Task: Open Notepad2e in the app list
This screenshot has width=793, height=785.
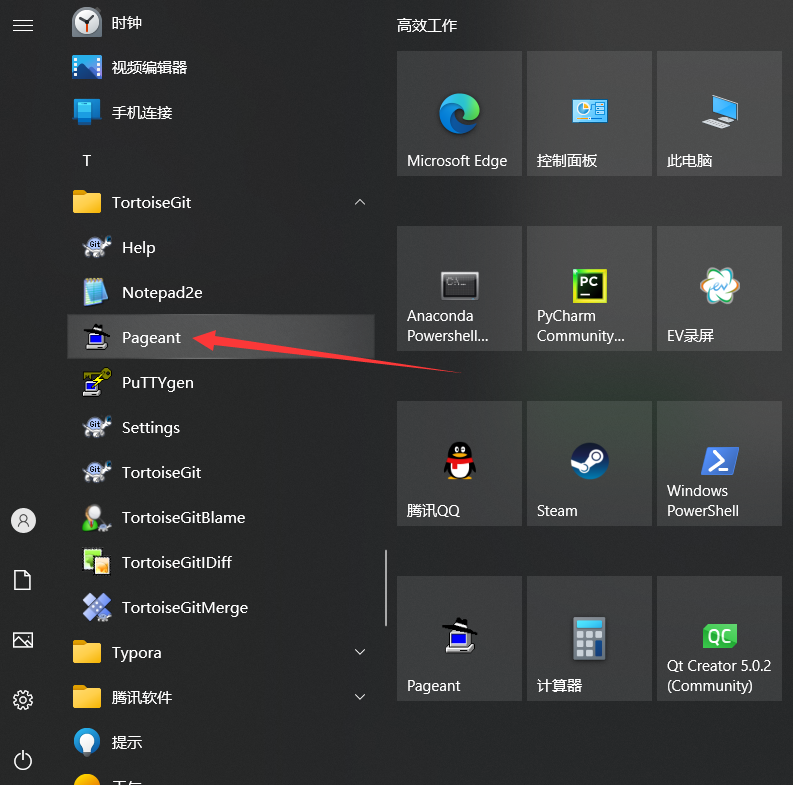Action: 161,293
